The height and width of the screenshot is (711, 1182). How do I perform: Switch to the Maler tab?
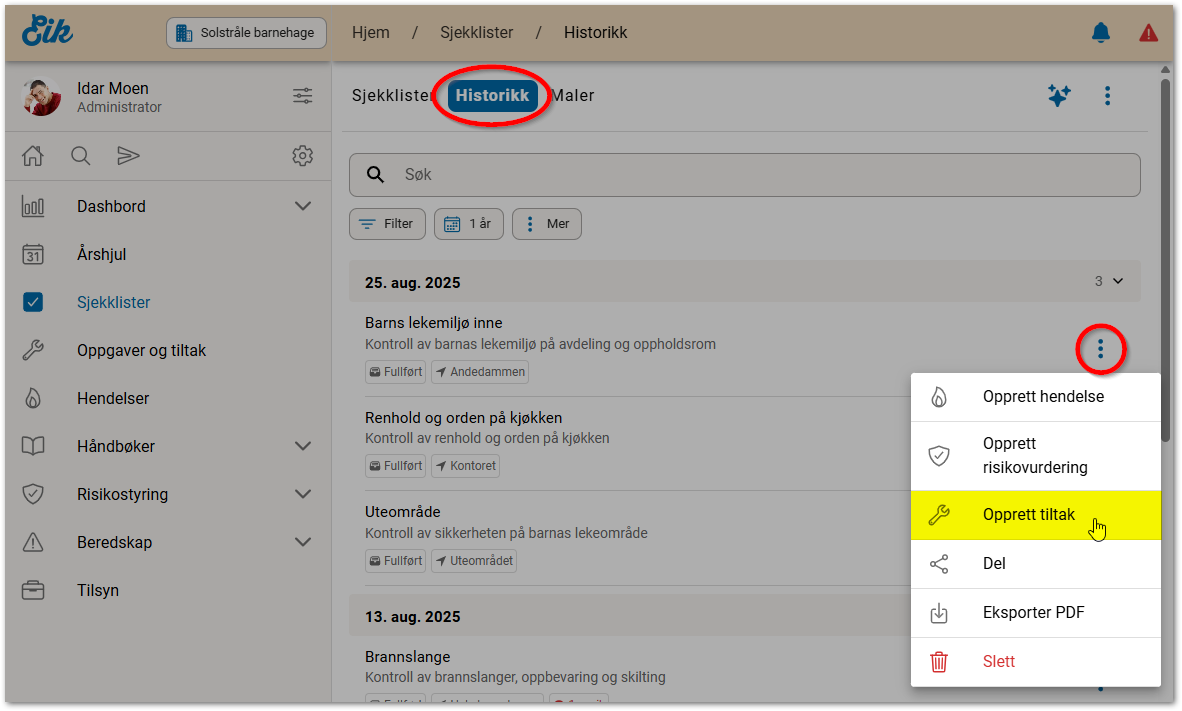pos(574,96)
